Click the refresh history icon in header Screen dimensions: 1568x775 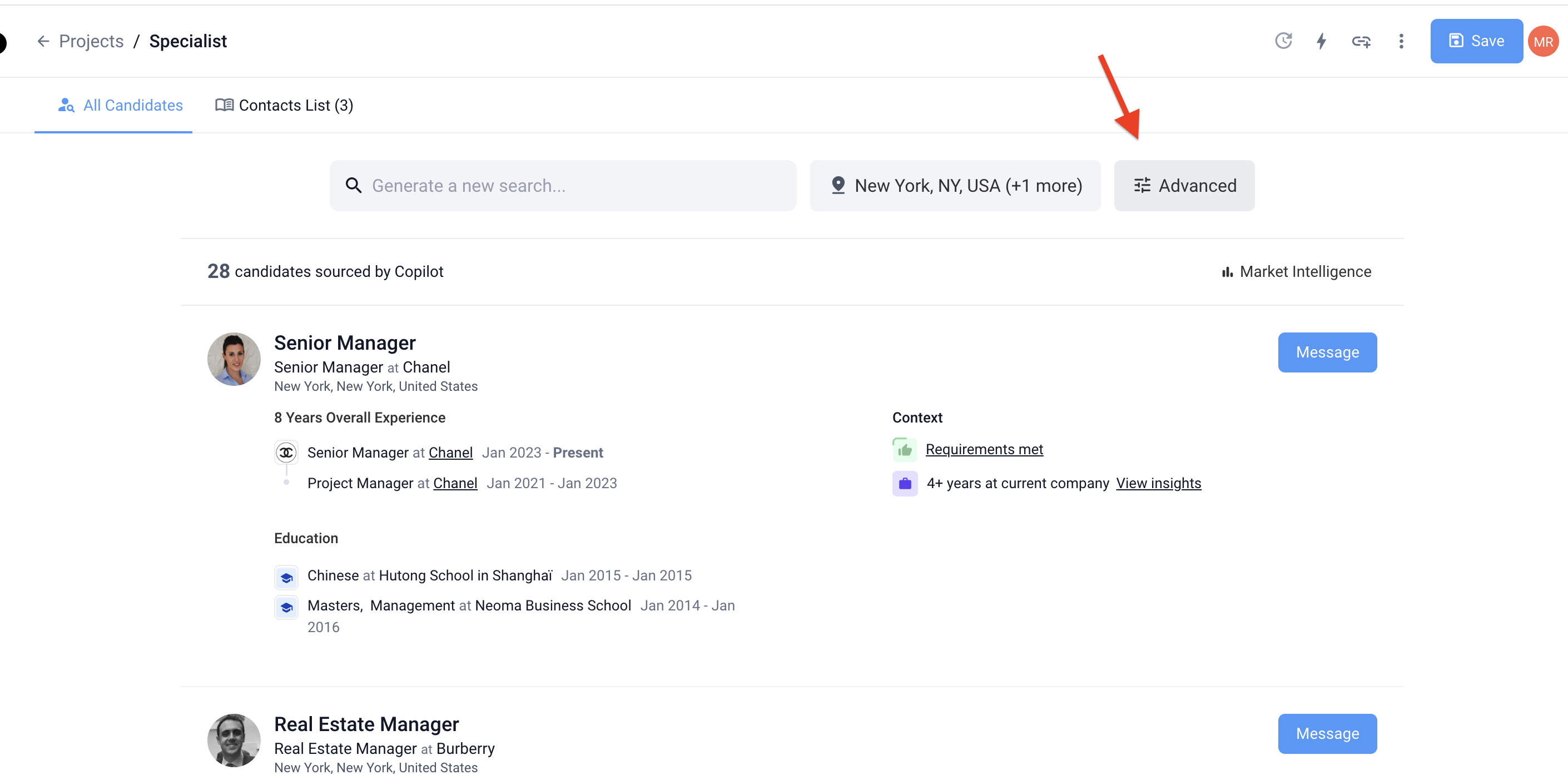pyautogui.click(x=1283, y=41)
